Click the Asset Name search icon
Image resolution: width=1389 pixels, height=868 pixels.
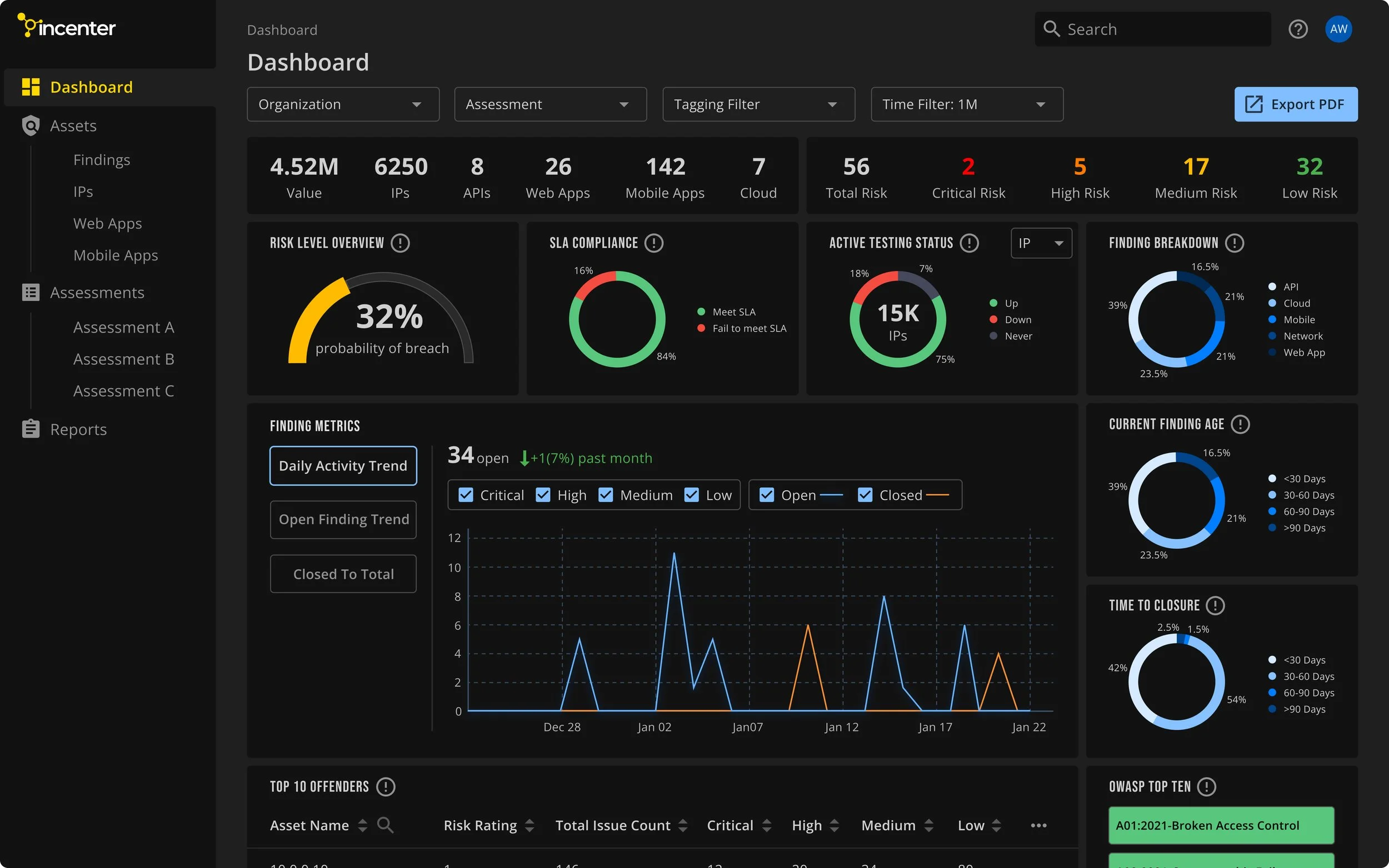[x=385, y=825]
